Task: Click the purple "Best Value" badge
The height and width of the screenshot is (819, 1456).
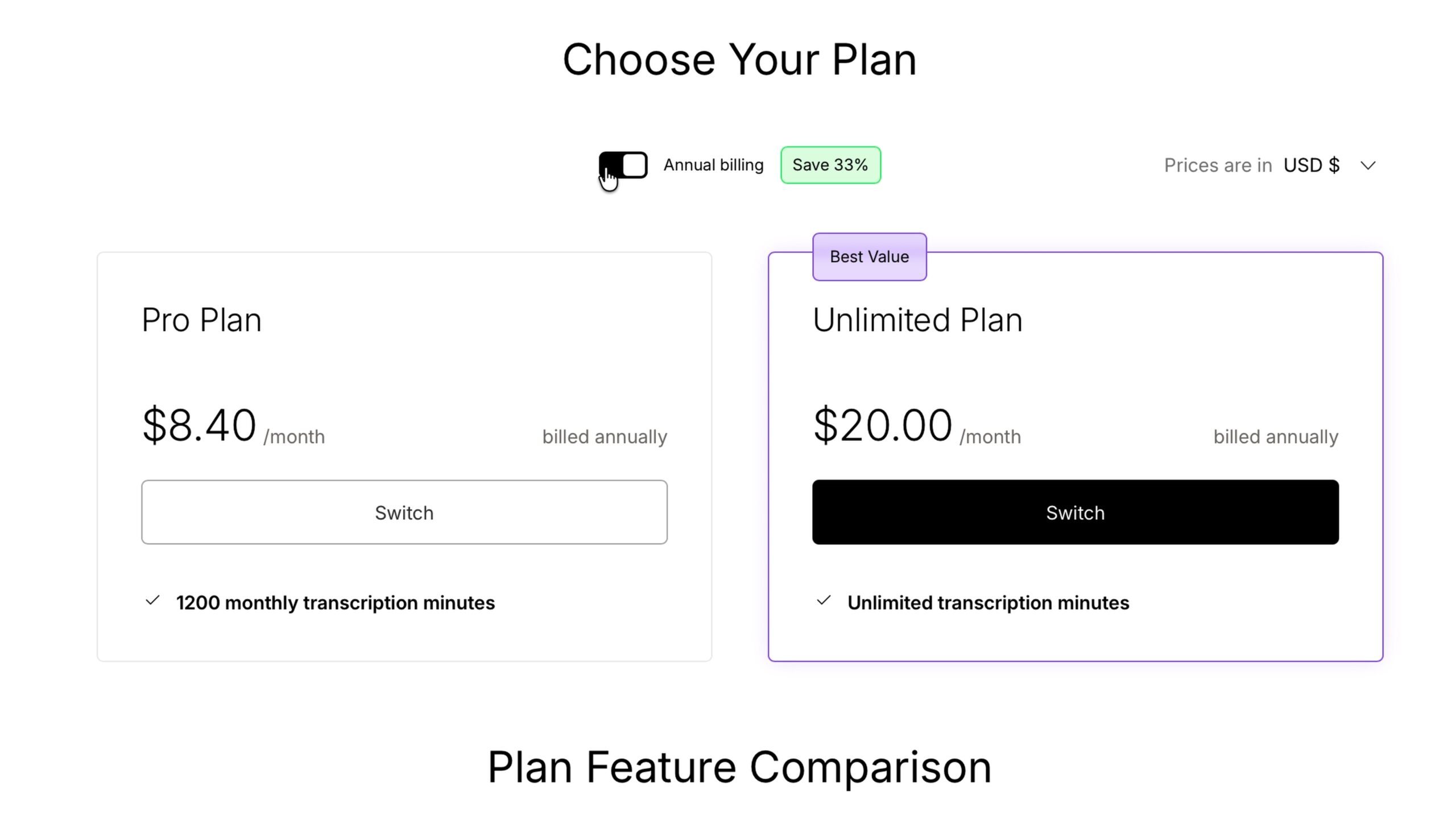Action: [x=869, y=257]
